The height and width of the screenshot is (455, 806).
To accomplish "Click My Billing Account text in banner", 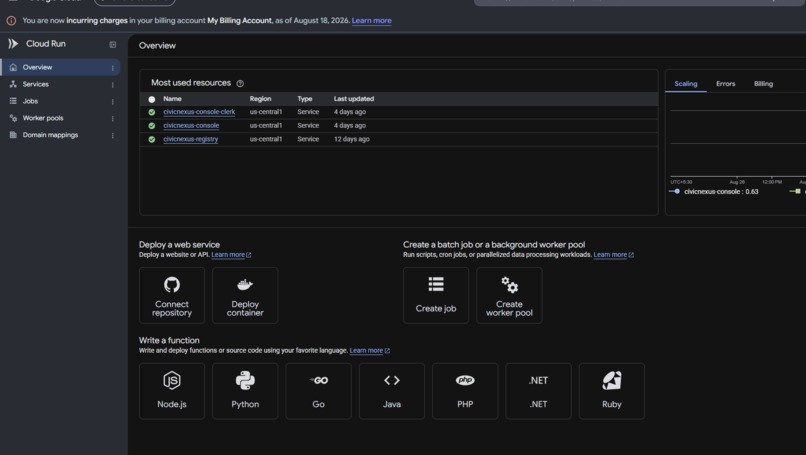I will (240, 21).
